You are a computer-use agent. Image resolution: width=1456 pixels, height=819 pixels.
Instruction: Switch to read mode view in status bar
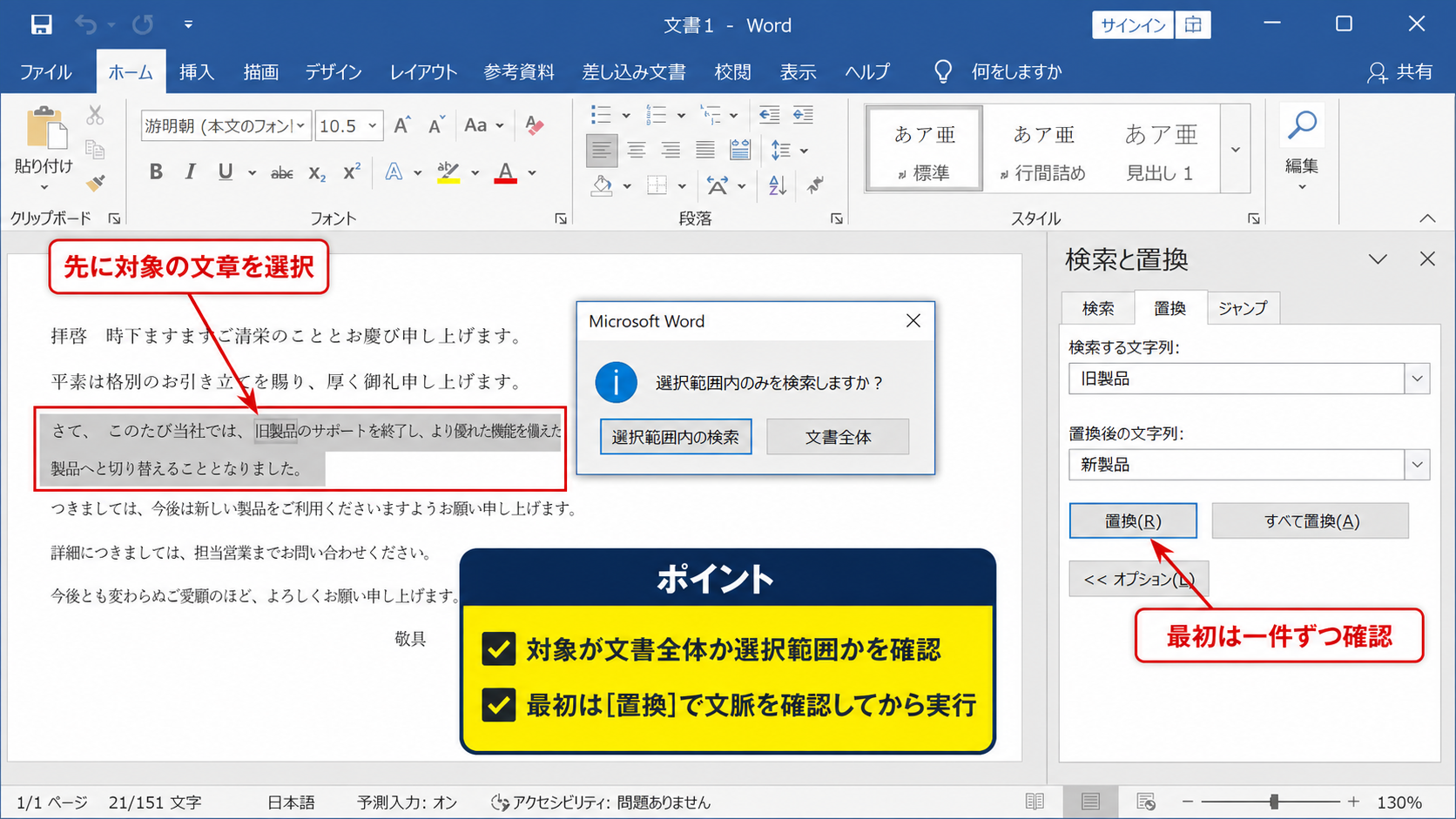click(x=1035, y=802)
